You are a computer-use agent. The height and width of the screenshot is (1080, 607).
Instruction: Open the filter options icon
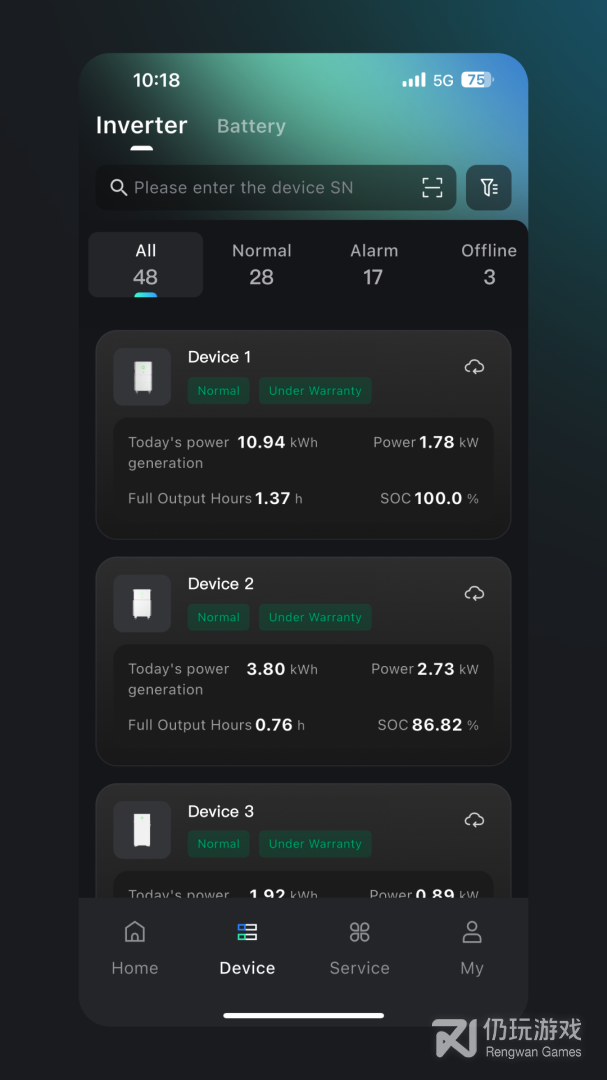pos(488,187)
